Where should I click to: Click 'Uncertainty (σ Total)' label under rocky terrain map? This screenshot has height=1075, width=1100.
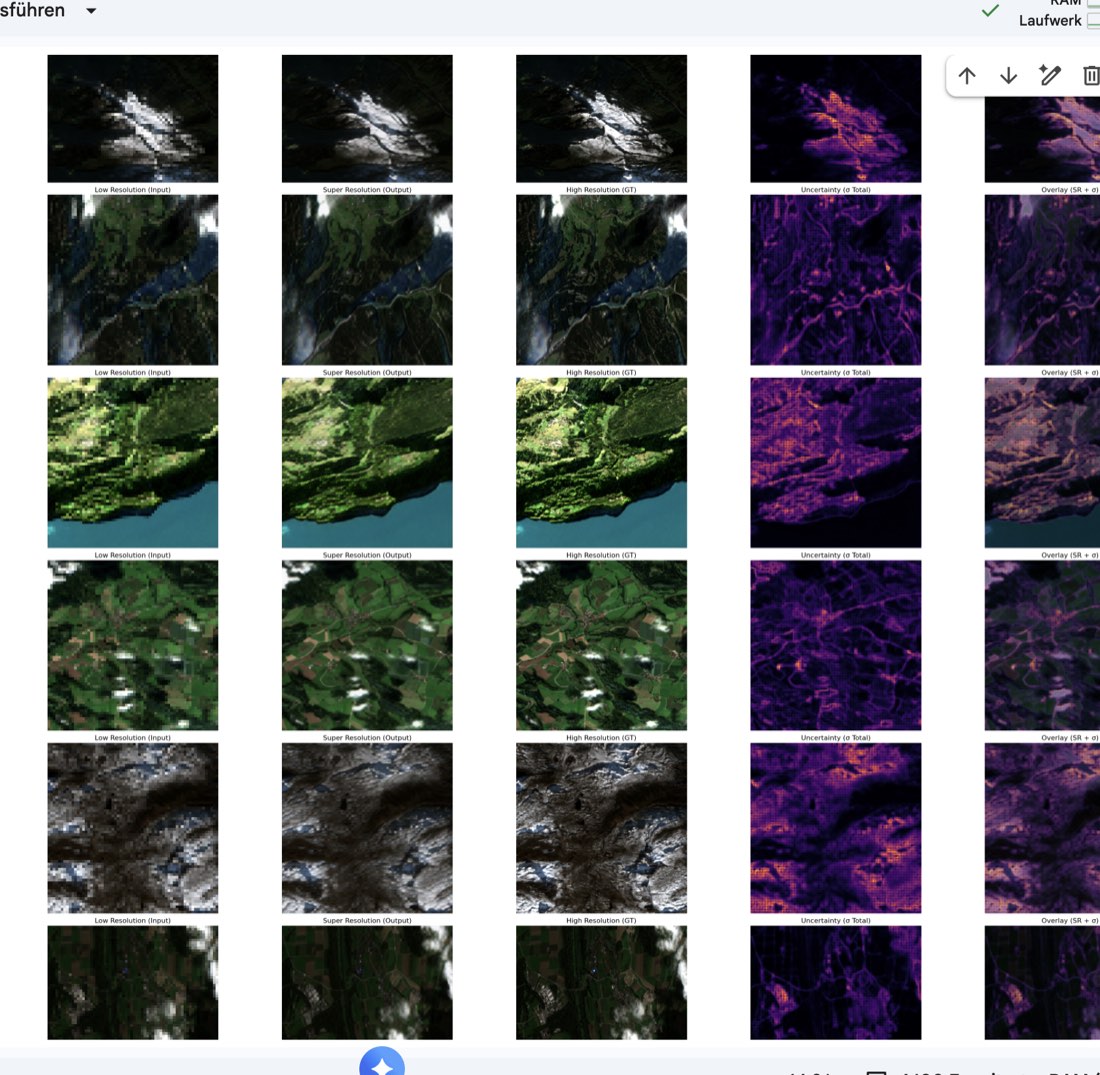click(836, 920)
